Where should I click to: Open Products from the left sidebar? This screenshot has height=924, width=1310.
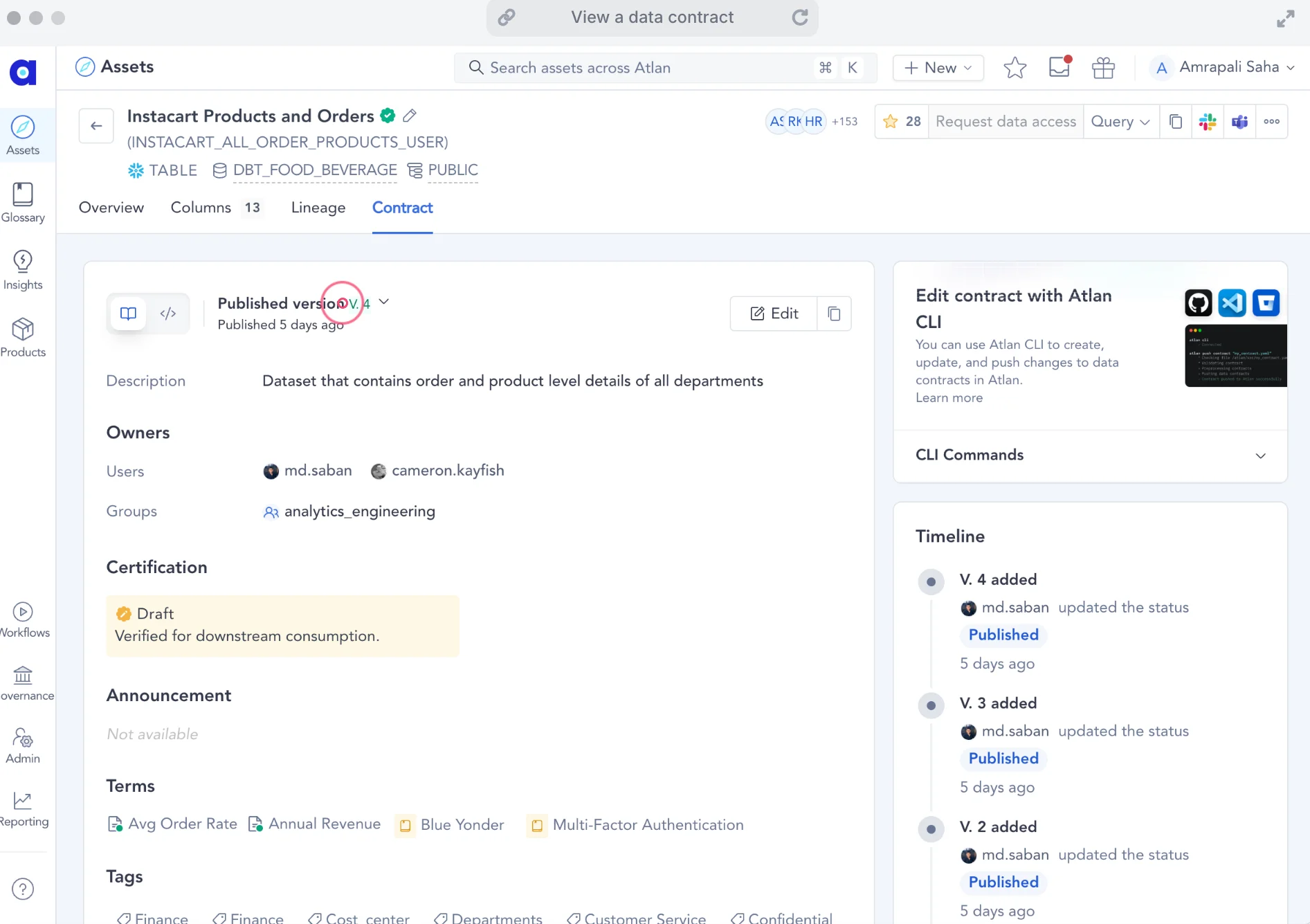click(23, 337)
